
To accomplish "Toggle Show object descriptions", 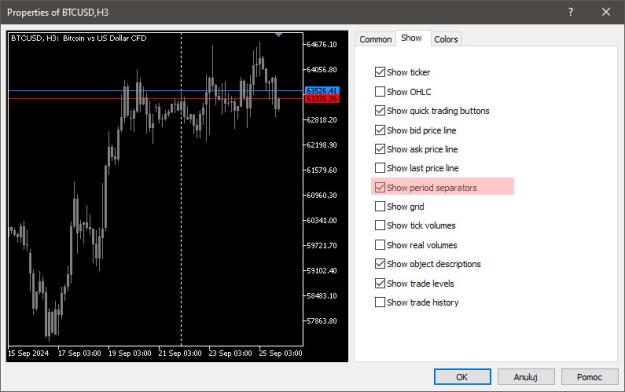I will pos(380,264).
